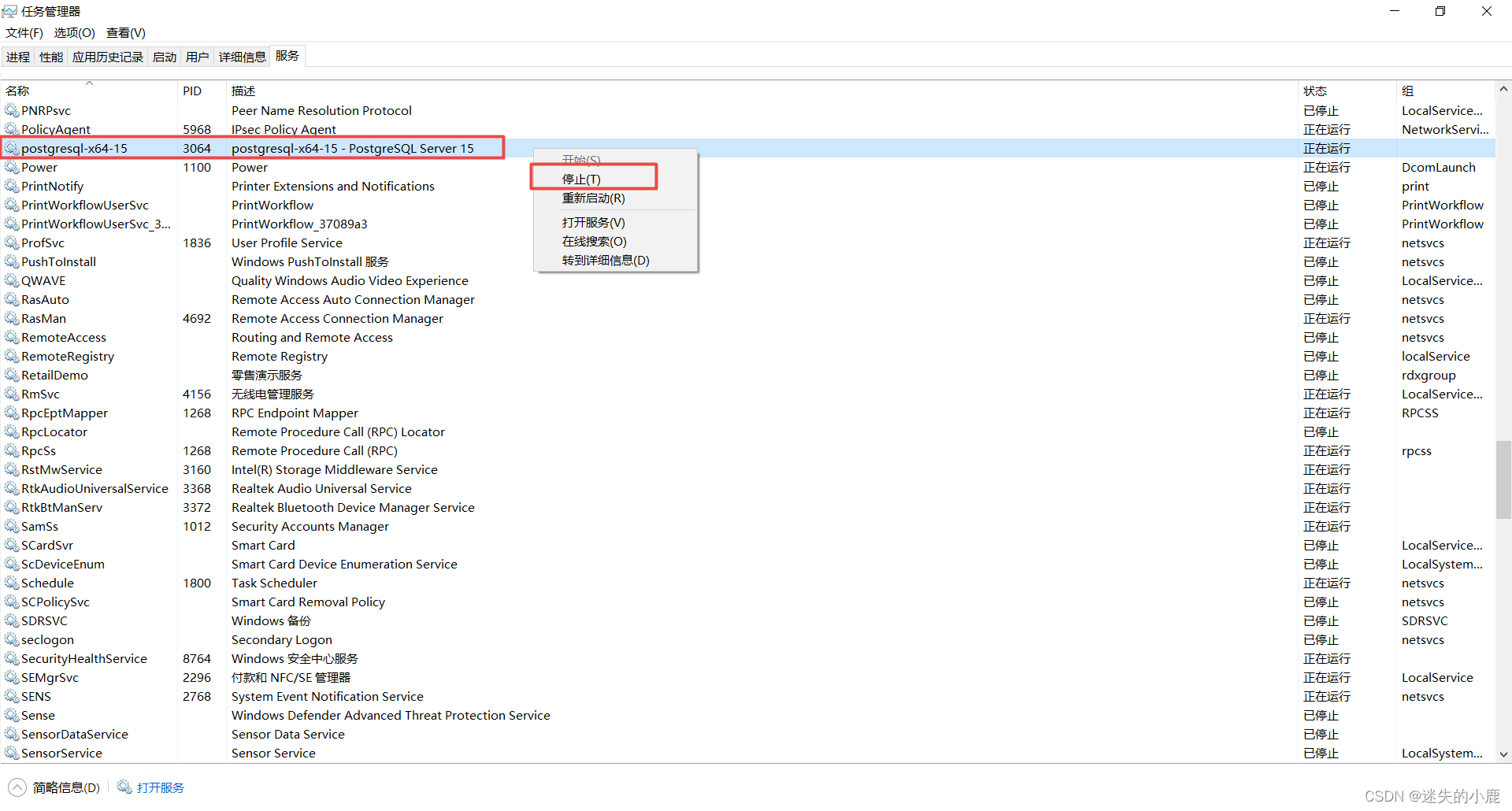Switch to the 进程 tab
Image resolution: width=1512 pixels, height=811 pixels.
(18, 57)
